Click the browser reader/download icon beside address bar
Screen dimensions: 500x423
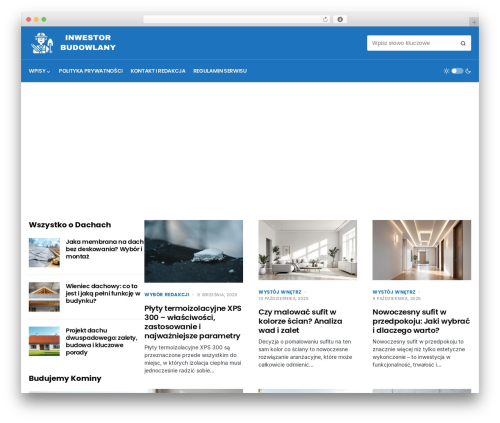[340, 19]
